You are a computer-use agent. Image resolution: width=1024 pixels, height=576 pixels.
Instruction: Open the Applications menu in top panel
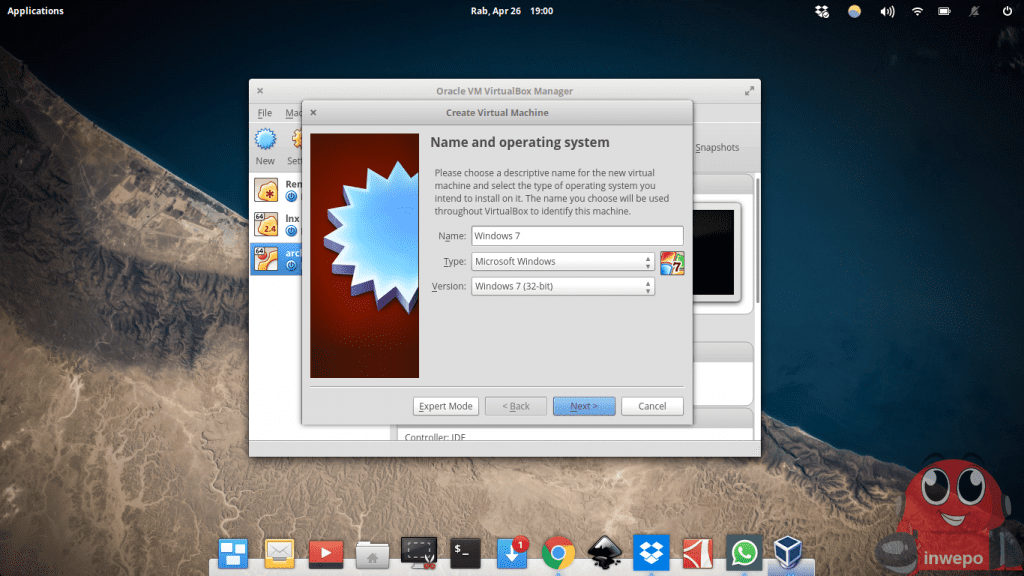pos(35,11)
